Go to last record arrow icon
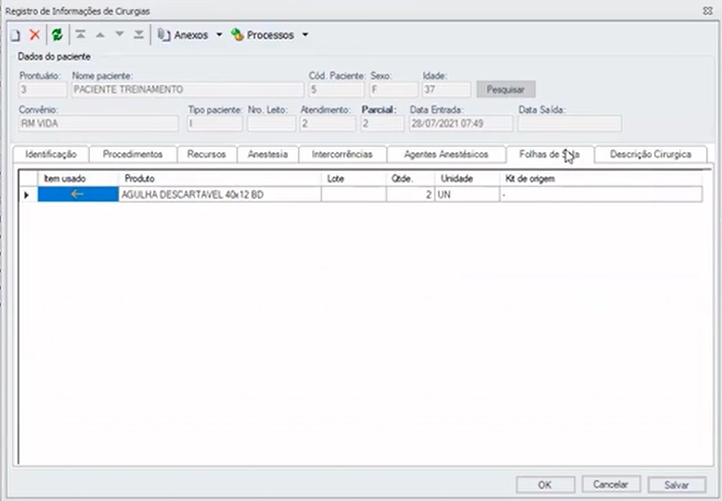The height and width of the screenshot is (501, 722). click(x=139, y=35)
